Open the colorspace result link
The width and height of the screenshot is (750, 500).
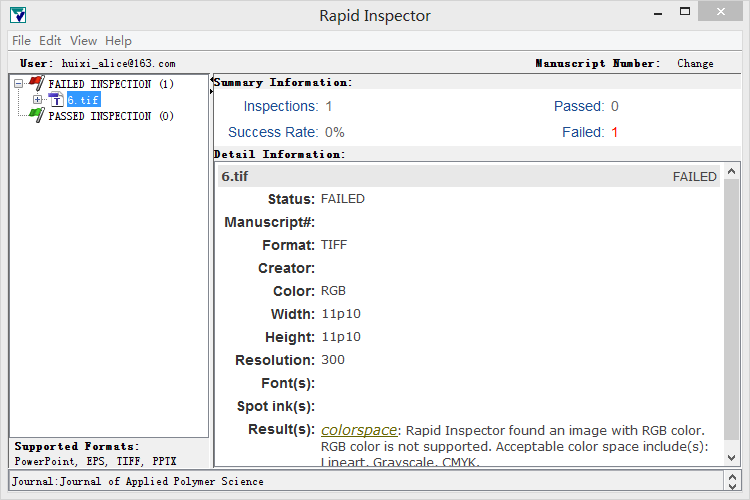[359, 430]
